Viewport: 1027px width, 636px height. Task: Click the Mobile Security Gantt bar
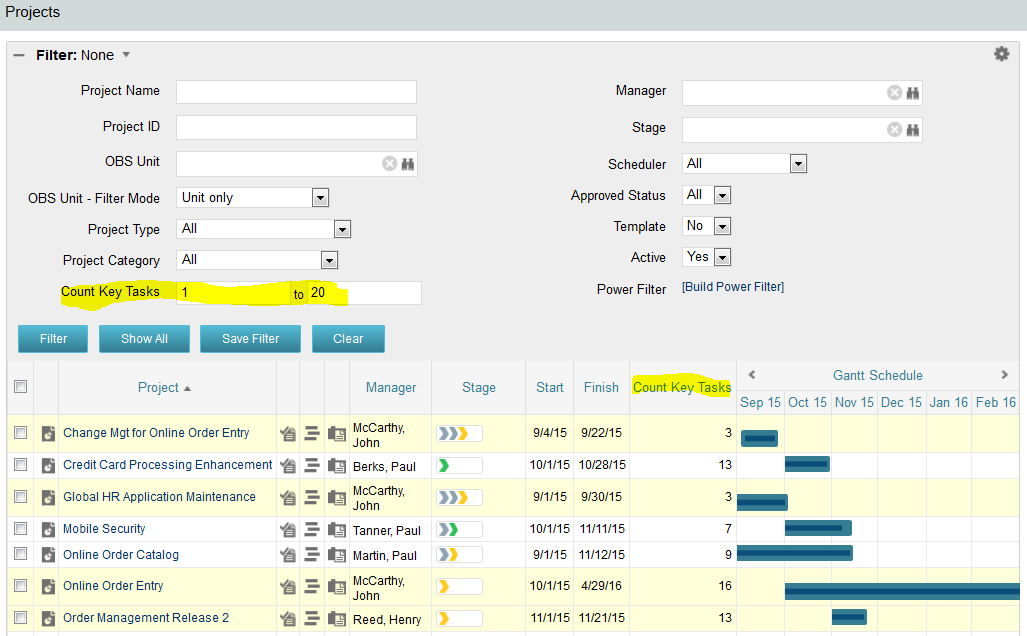pyautogui.click(x=818, y=528)
